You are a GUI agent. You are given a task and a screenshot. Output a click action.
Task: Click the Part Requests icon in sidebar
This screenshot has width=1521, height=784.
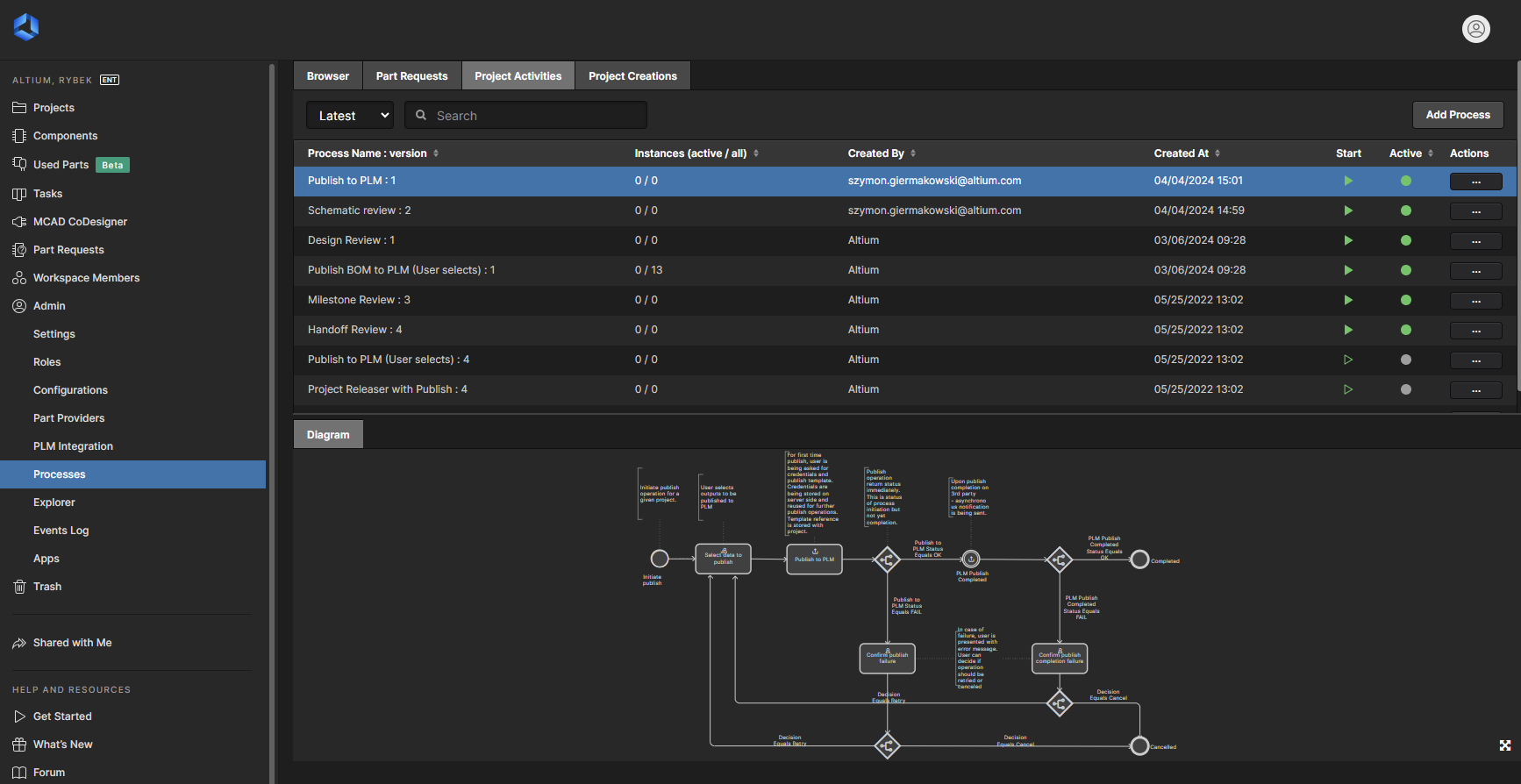click(19, 250)
